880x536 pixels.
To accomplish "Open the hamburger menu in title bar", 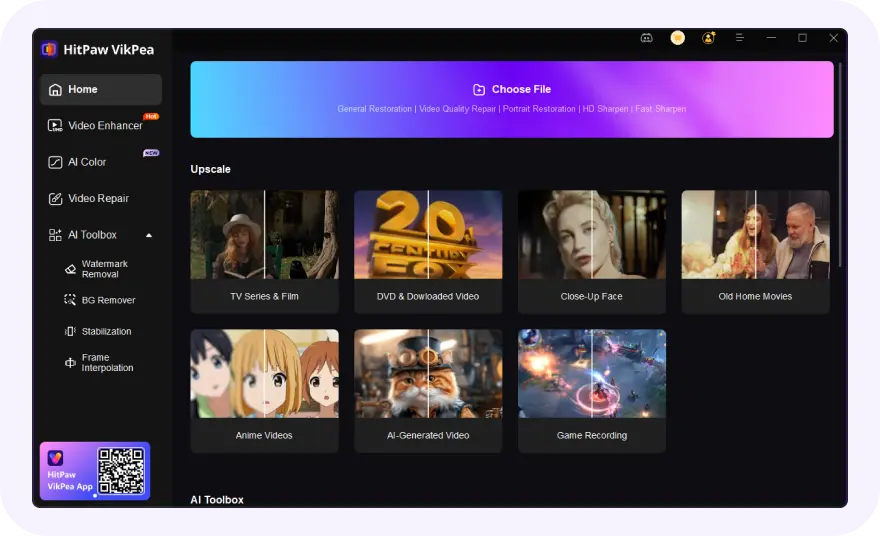I will click(740, 38).
